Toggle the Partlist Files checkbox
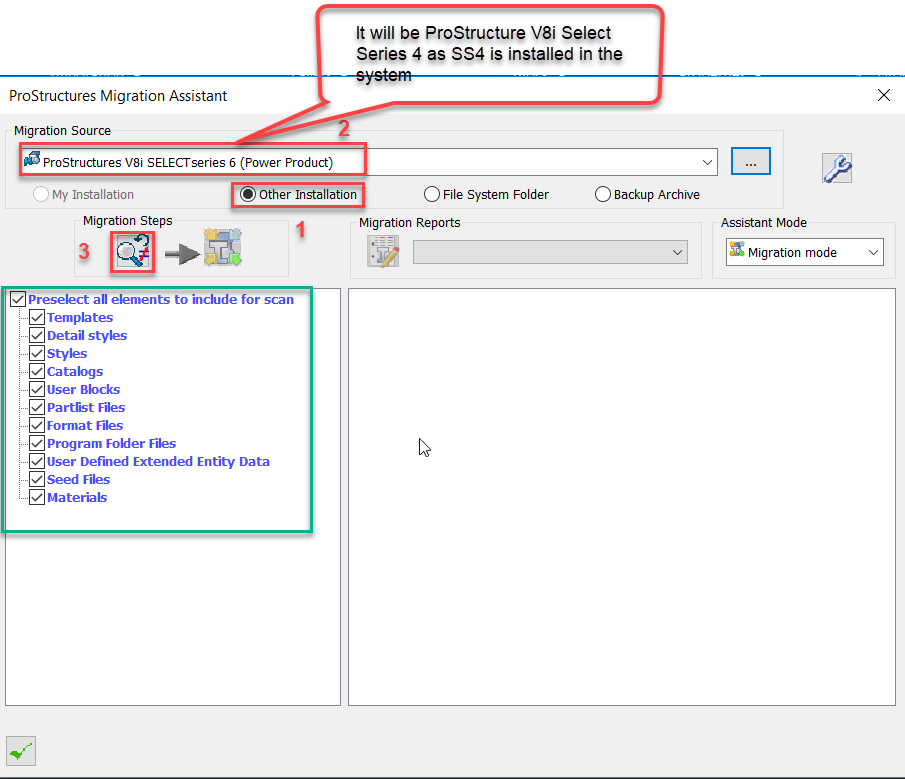The image size is (905, 779). [37, 407]
